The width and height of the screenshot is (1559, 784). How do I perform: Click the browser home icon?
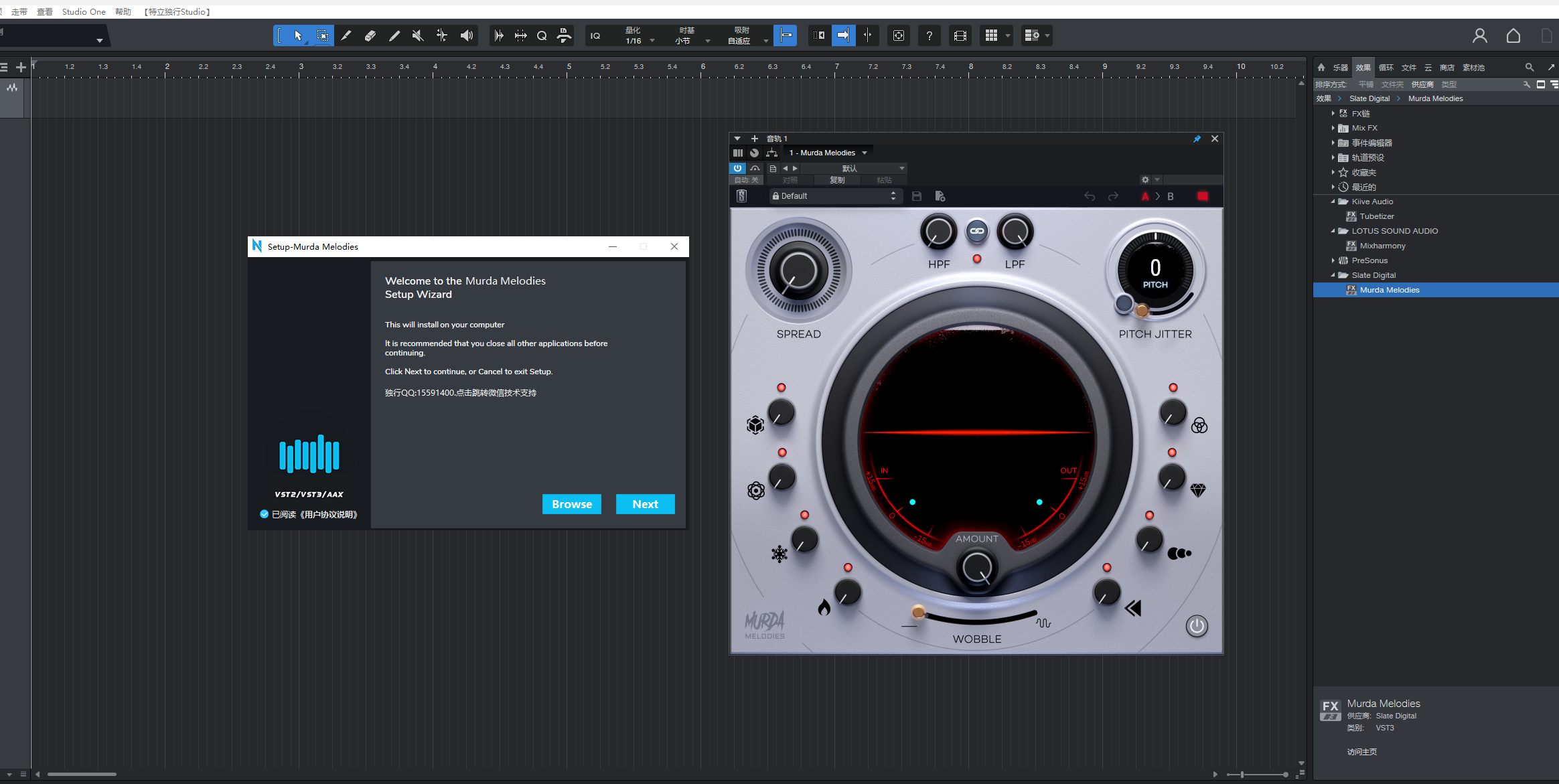pos(1321,68)
